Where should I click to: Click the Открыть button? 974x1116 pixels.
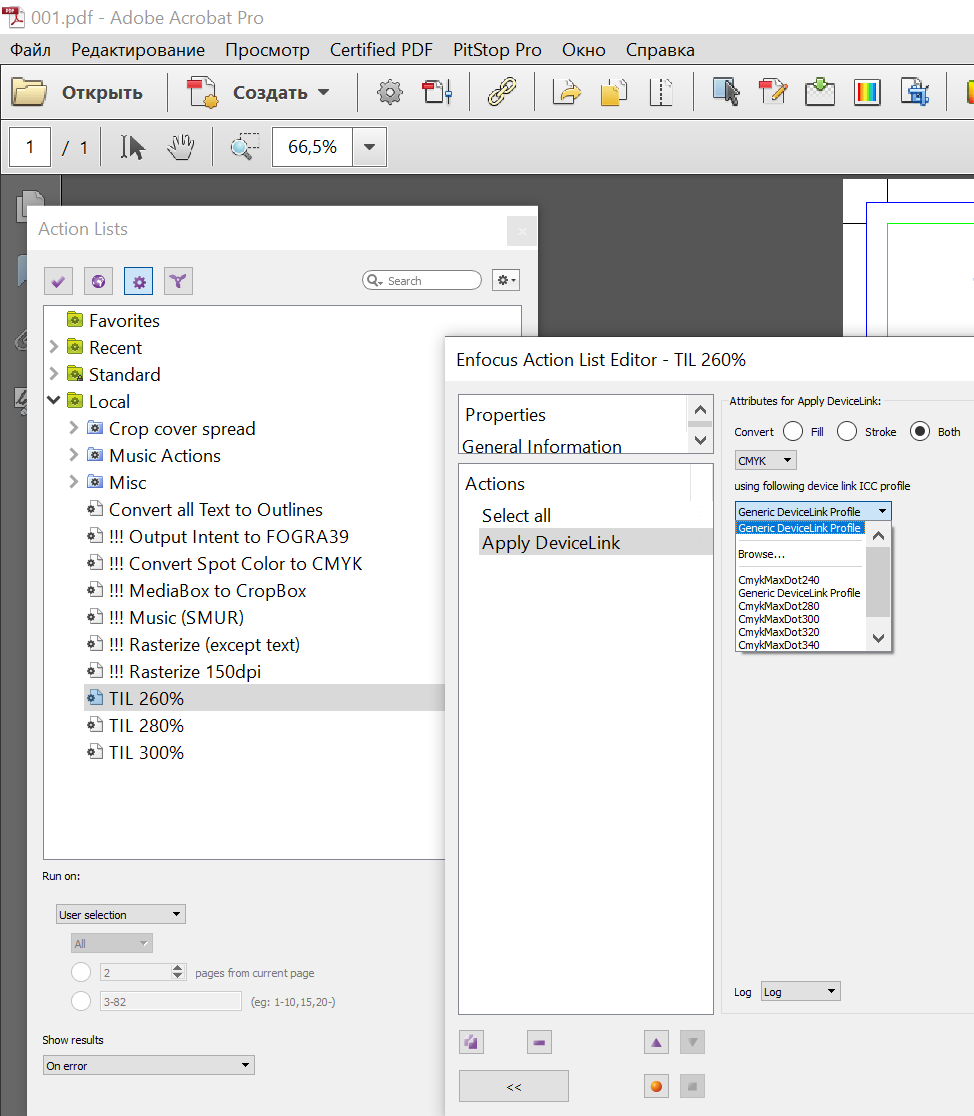(78, 93)
